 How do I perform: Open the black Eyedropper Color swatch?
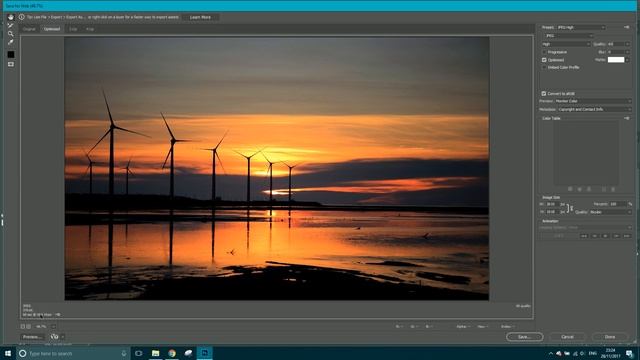pyautogui.click(x=11, y=54)
